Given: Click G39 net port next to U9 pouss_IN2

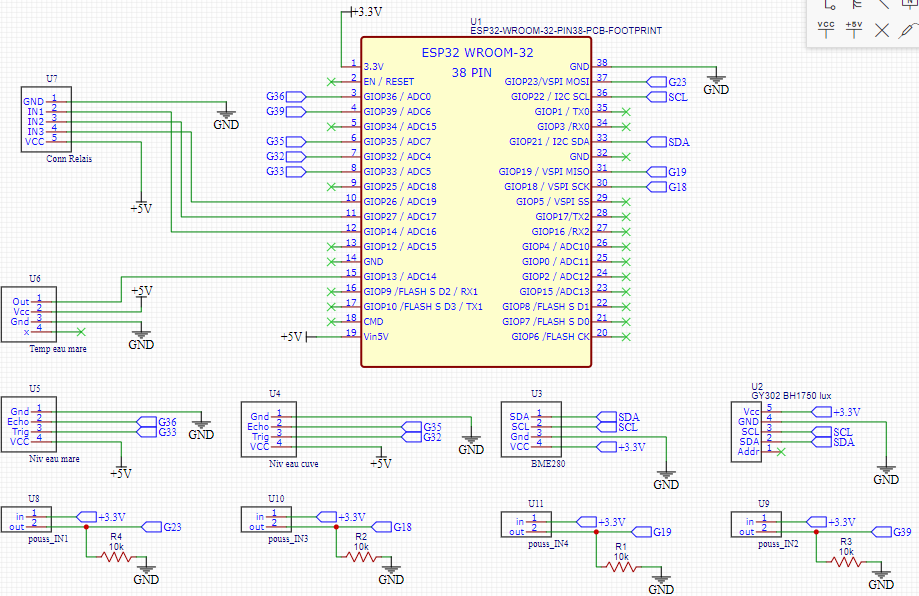Looking at the screenshot, I should (891, 532).
